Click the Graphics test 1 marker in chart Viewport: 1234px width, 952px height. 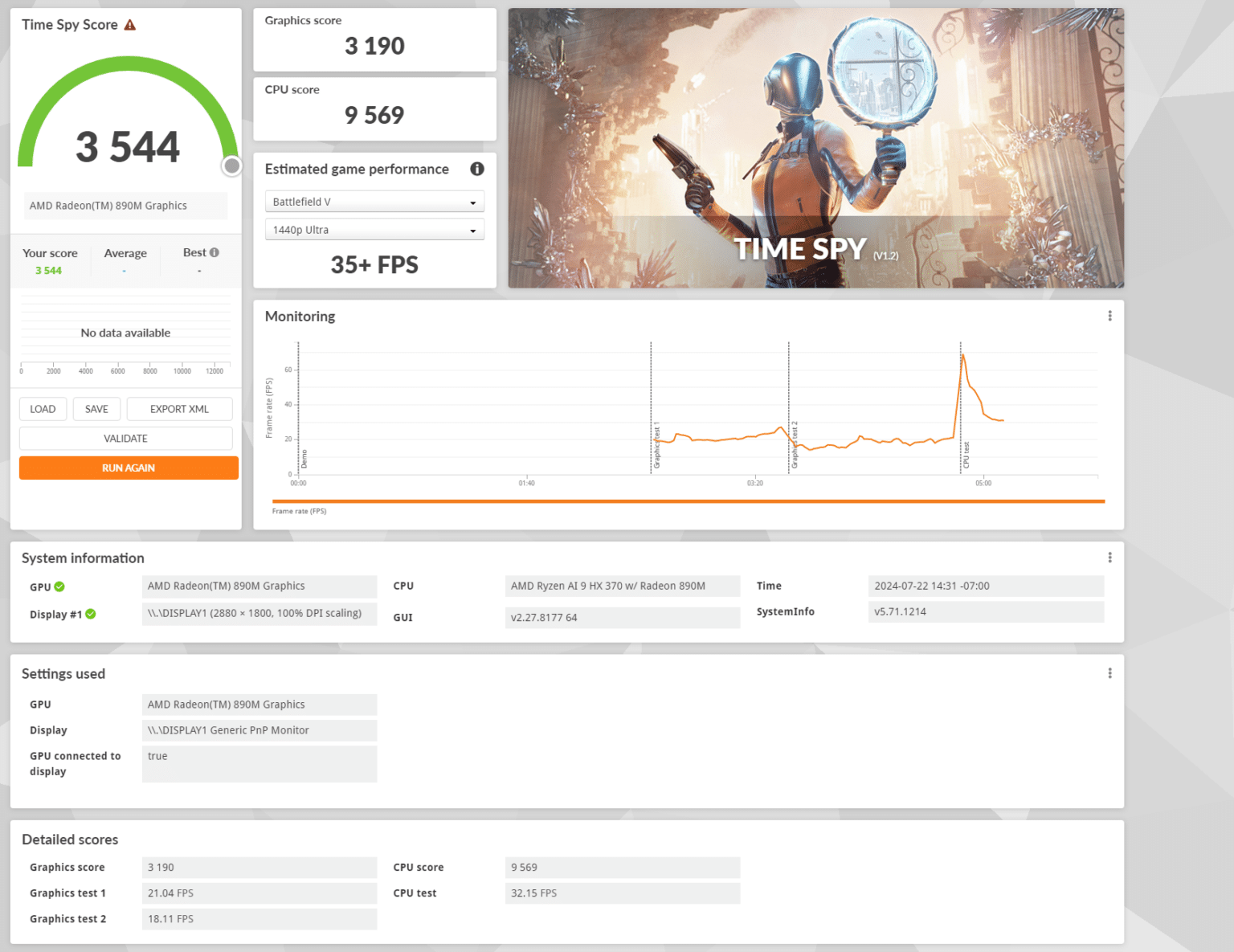coord(656,445)
